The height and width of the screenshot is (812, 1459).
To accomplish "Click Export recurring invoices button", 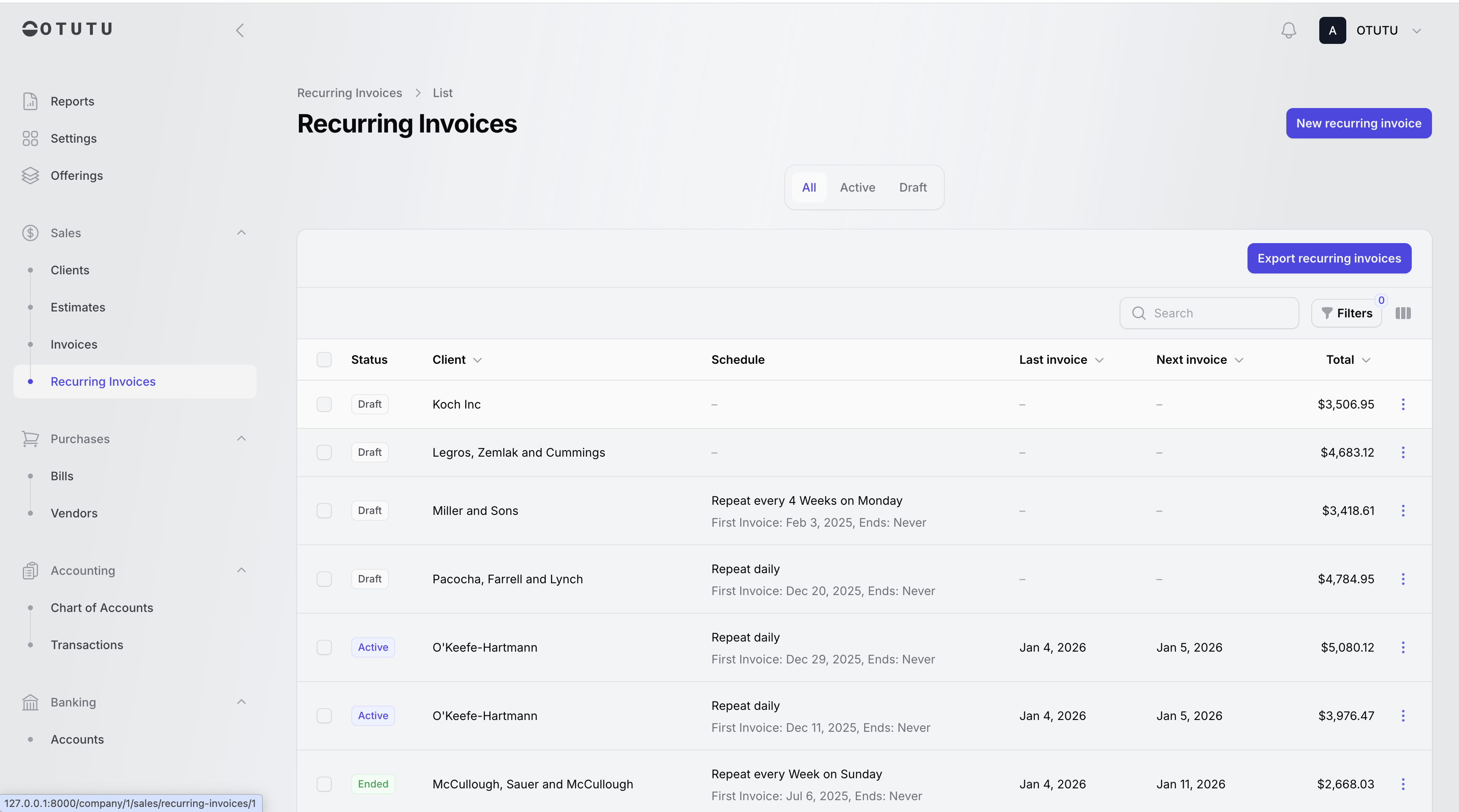I will tap(1329, 258).
